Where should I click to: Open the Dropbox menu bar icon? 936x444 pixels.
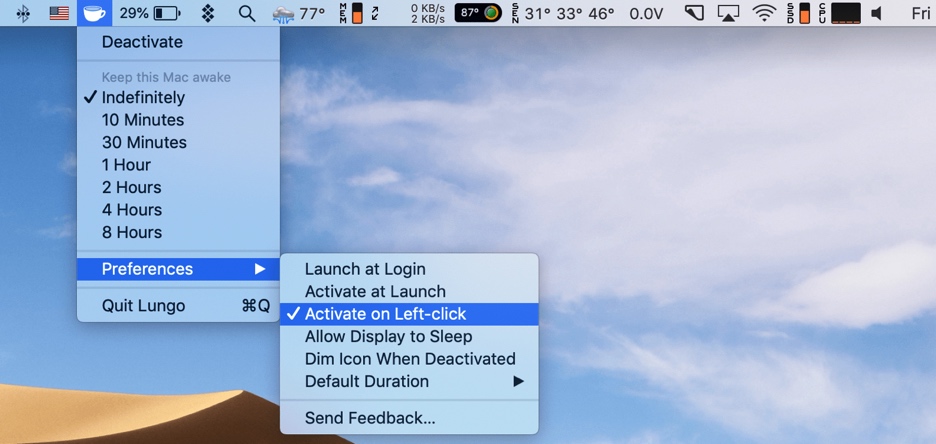[x=208, y=13]
